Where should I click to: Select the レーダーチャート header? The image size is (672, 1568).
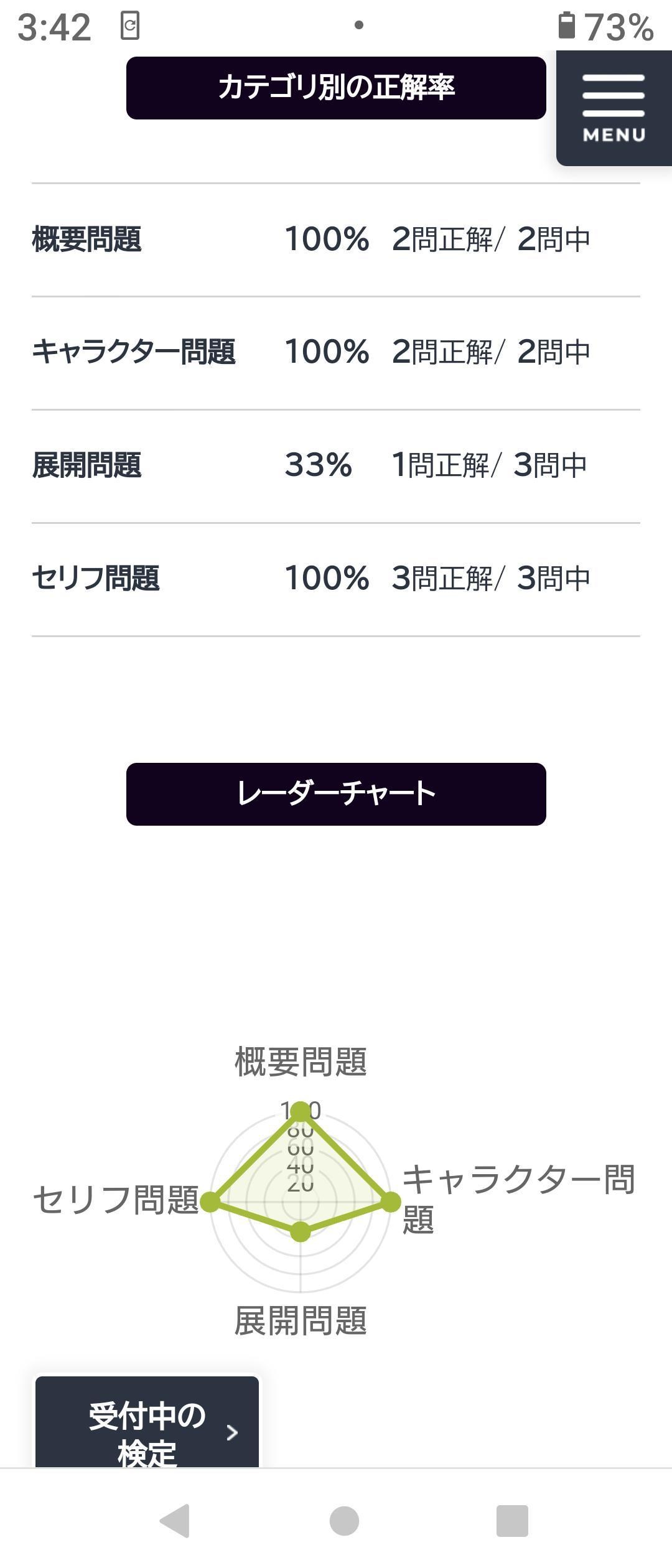point(336,794)
